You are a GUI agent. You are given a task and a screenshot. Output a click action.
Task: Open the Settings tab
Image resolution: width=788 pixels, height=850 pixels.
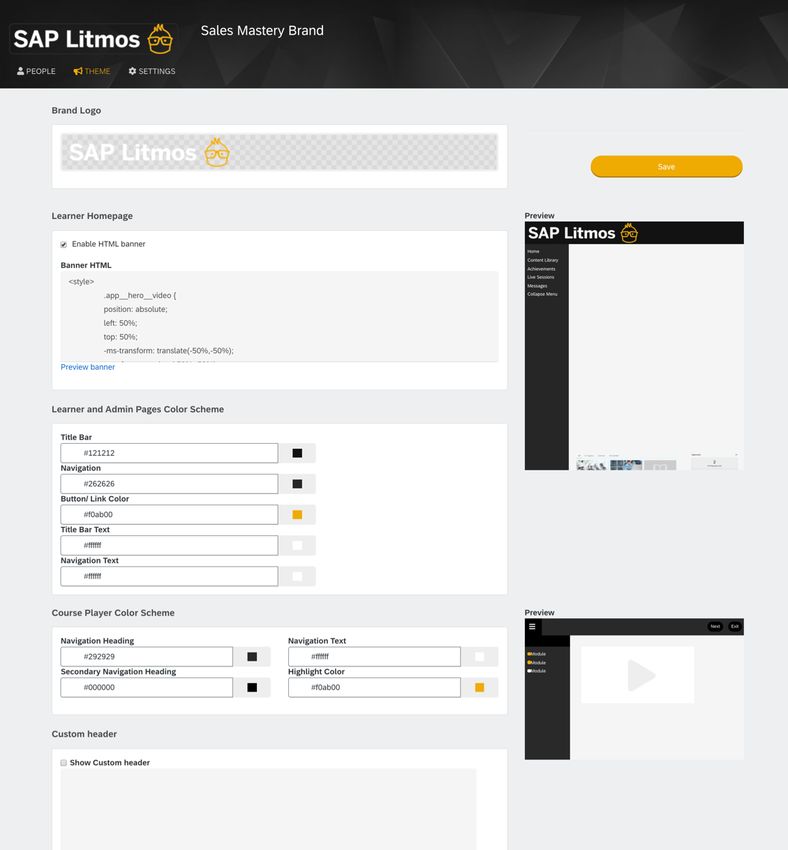(x=152, y=71)
